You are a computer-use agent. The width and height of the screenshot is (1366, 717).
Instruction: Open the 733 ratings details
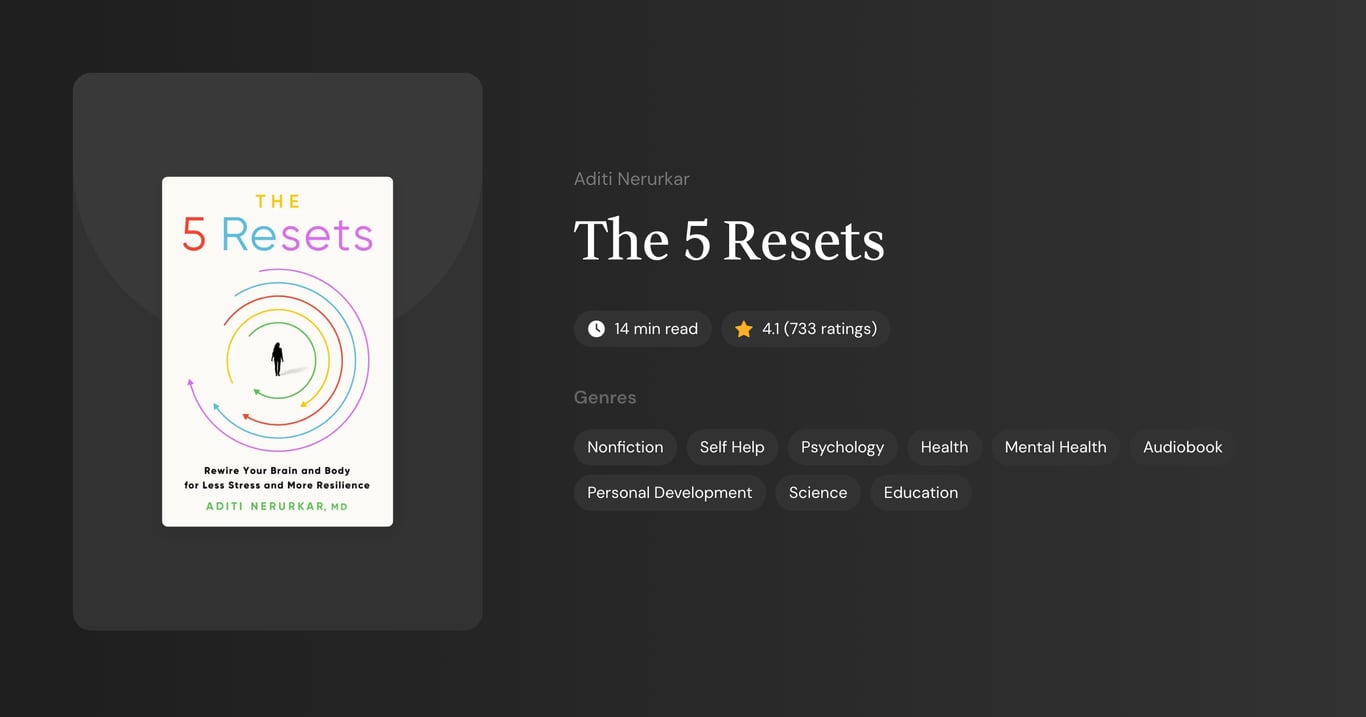click(831, 328)
